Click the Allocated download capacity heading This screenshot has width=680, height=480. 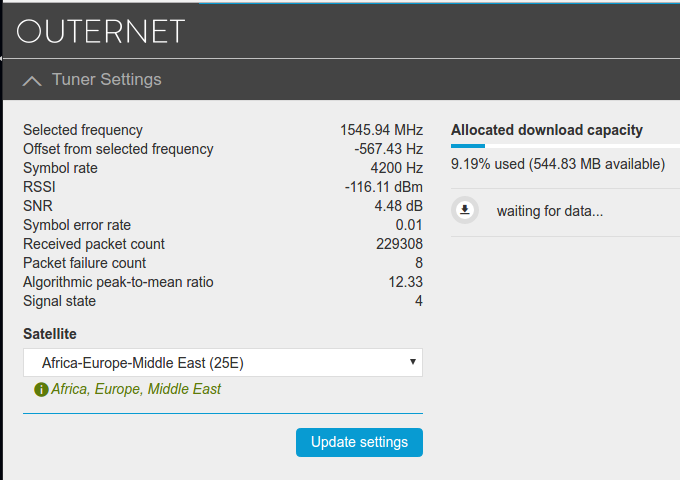(547, 130)
